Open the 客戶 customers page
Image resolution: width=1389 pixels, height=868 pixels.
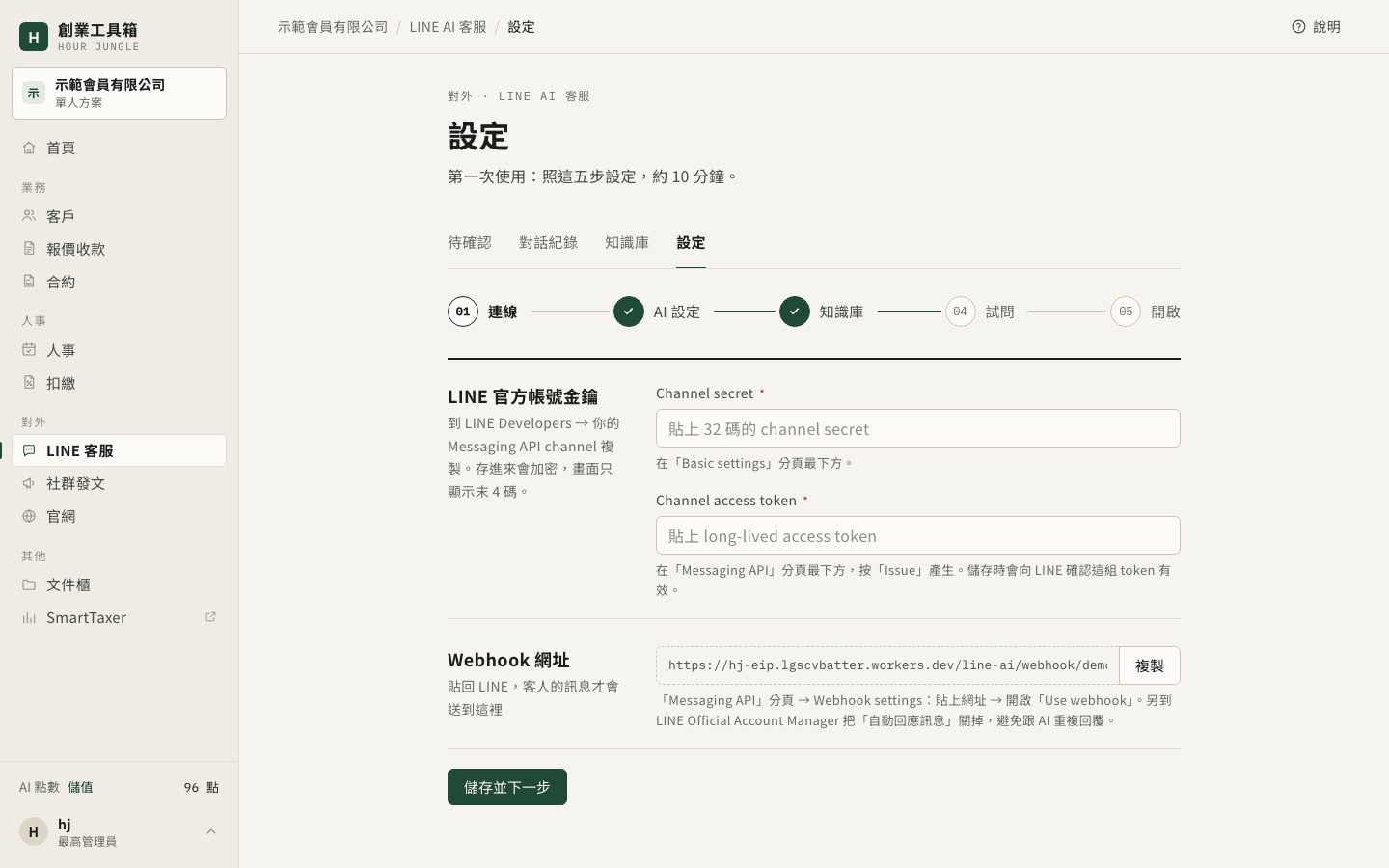[x=119, y=216]
